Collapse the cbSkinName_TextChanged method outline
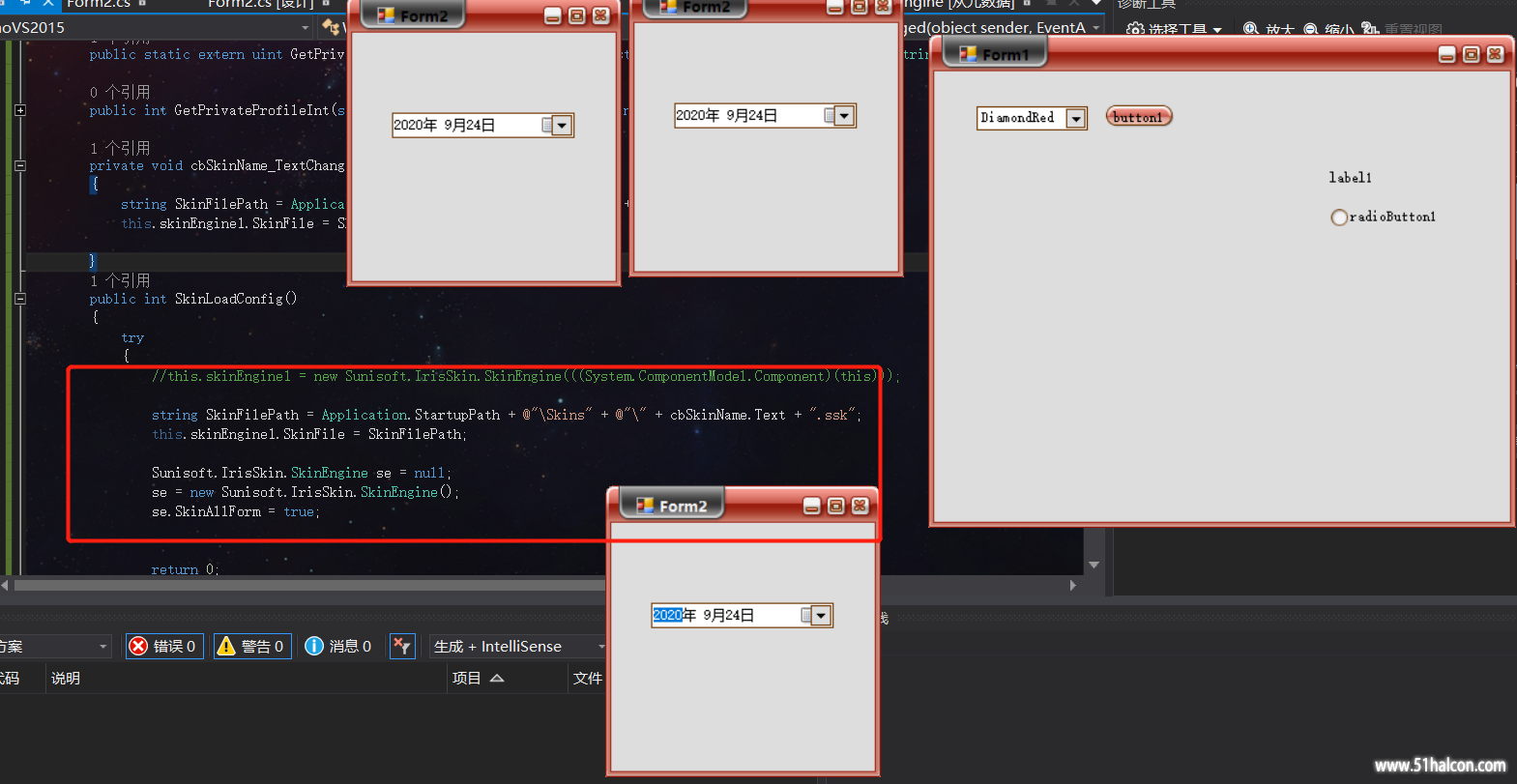Screen dimensions: 1517x784 [x=19, y=165]
